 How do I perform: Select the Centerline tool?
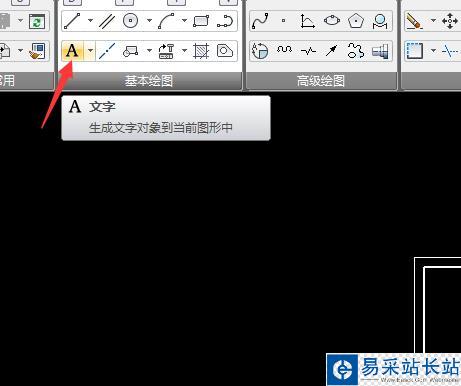point(107,51)
